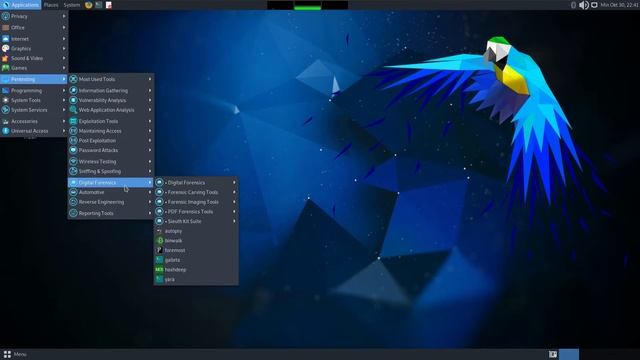Viewport: 640px width, 360px height.
Task: Expand the Information Gathering submenu arrow
Action: click(x=150, y=91)
